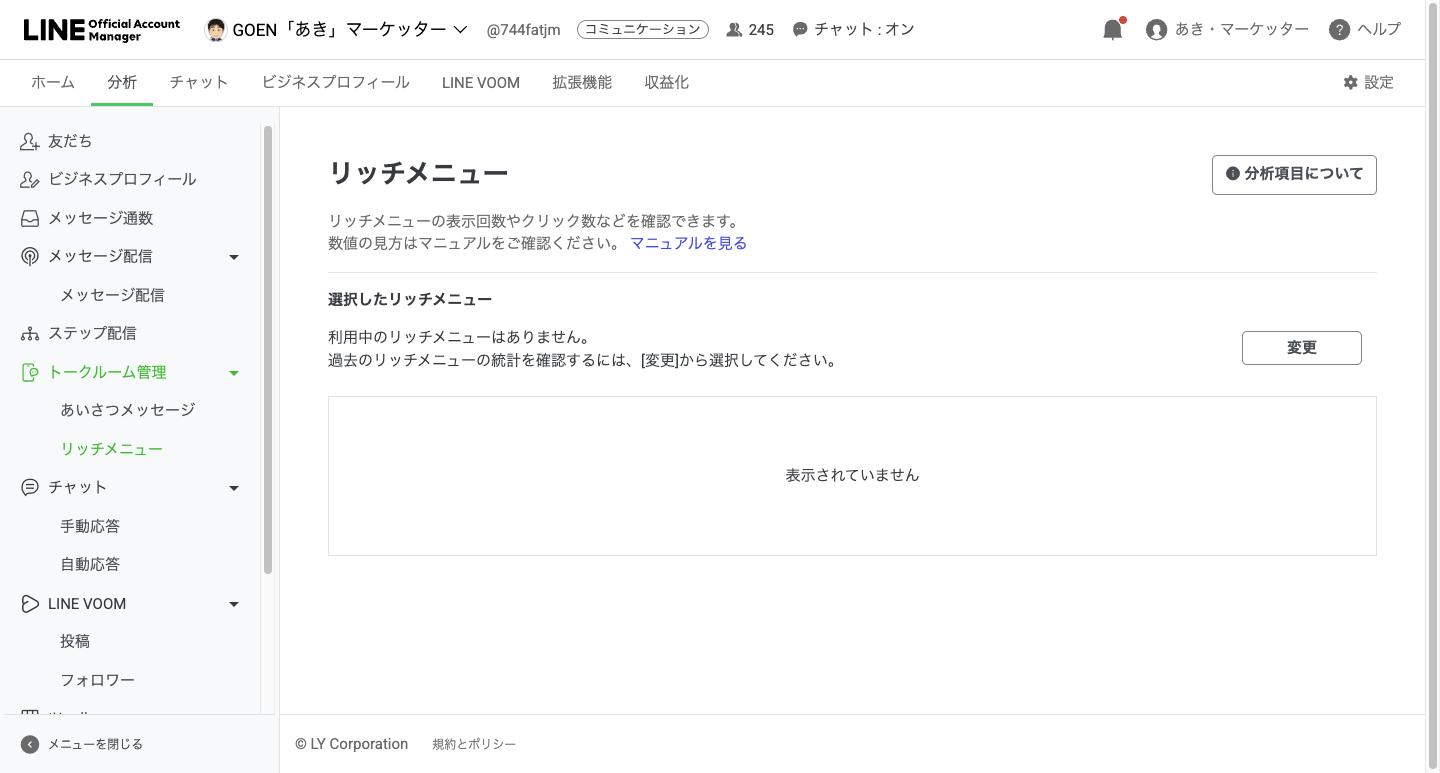The width and height of the screenshot is (1440, 773).
Task: Click the メッセージ通数 inbox icon
Action: tap(30, 218)
